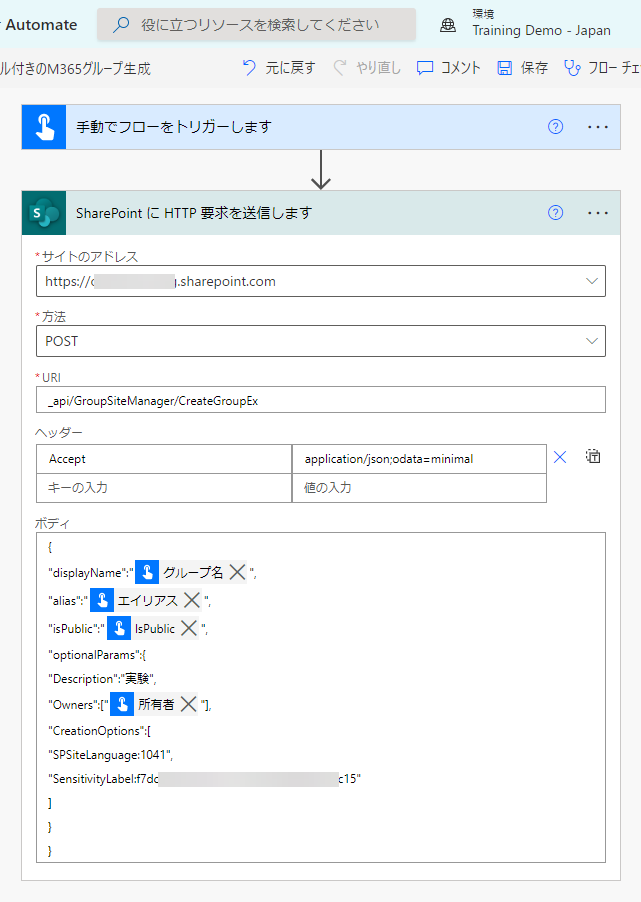641x902 pixels.
Task: Expand the 方法 POST dropdown
Action: 592,341
